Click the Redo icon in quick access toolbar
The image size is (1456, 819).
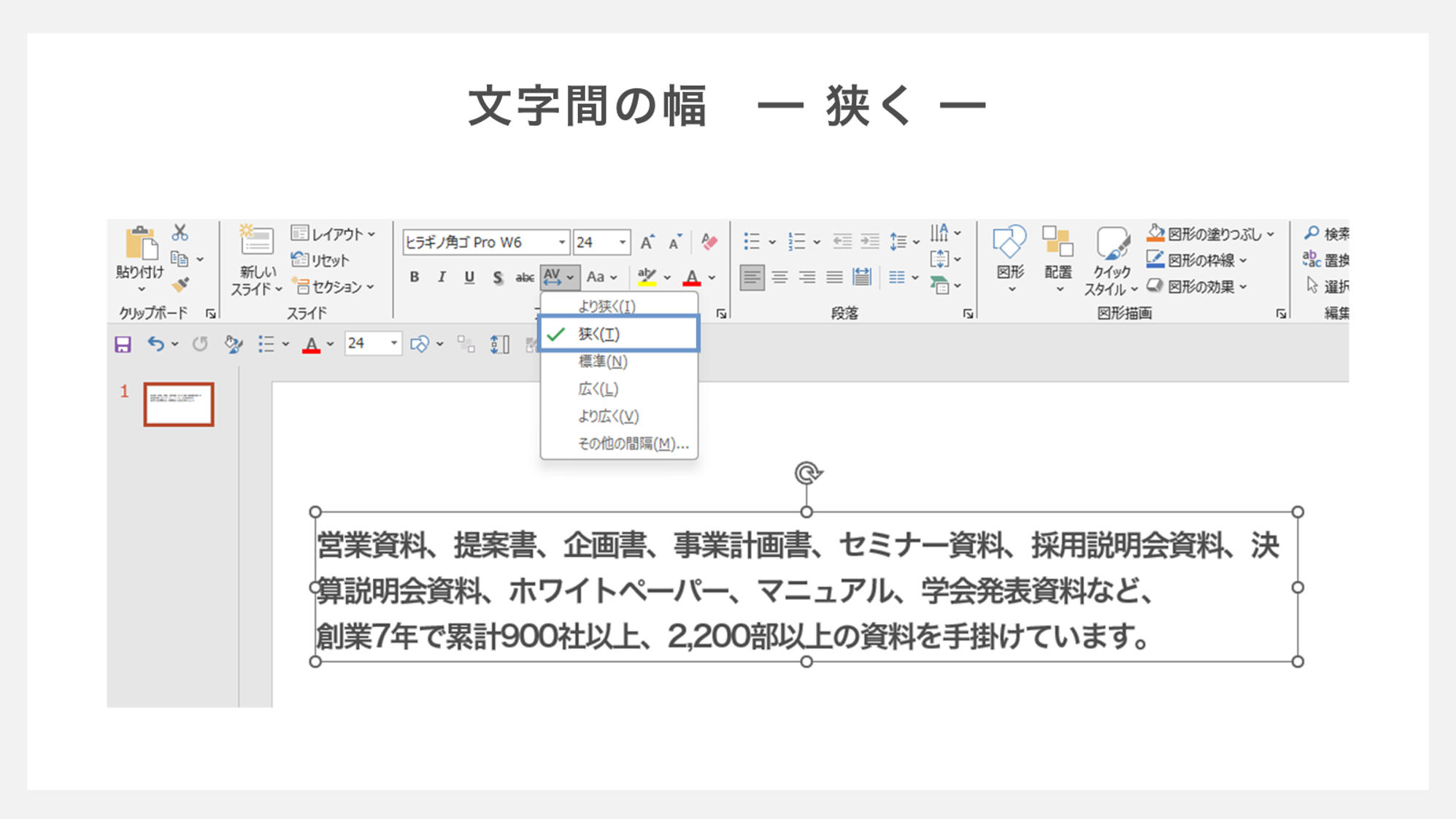tap(200, 344)
